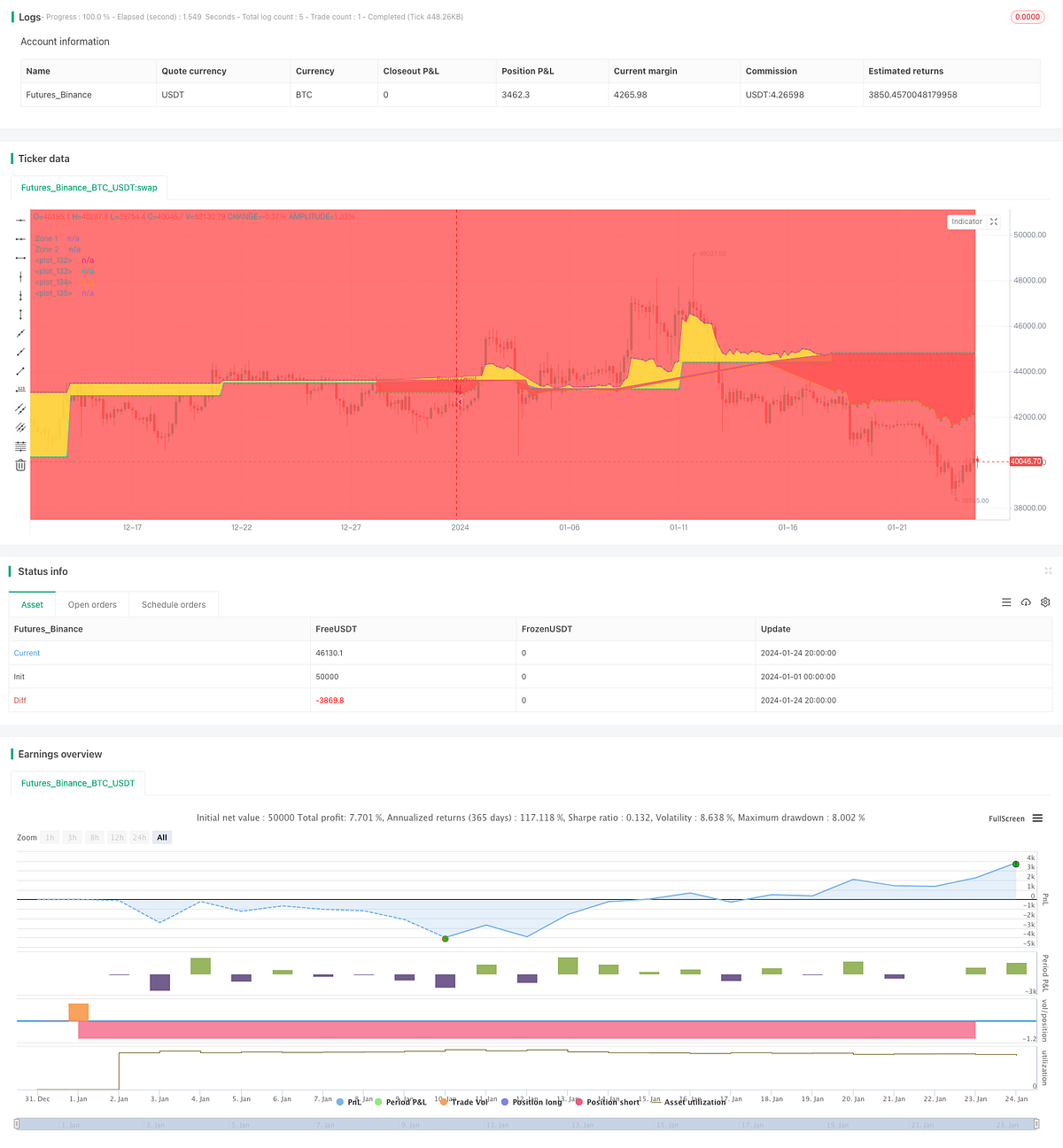Open the Indicator dropdown on the chart
Viewport: 1063px width, 1148px height.
coord(966,221)
